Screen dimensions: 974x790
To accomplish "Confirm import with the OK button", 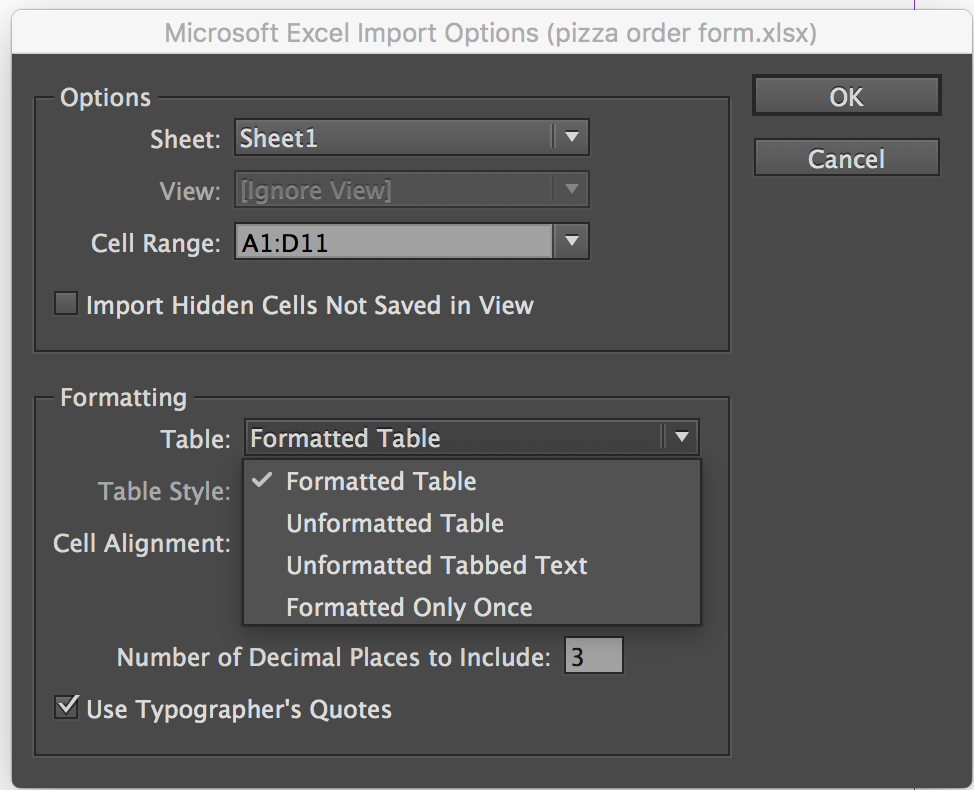I will click(846, 96).
